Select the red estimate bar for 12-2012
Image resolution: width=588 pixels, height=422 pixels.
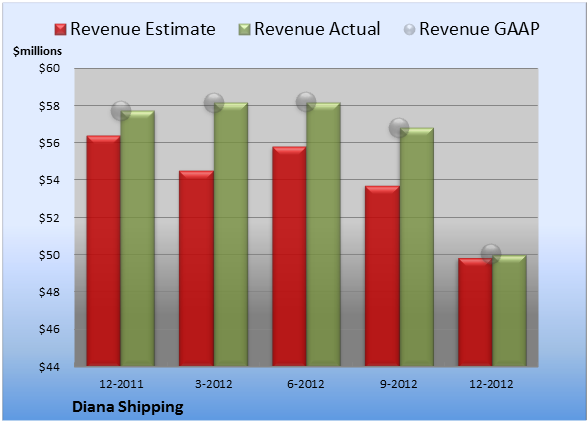(x=475, y=312)
